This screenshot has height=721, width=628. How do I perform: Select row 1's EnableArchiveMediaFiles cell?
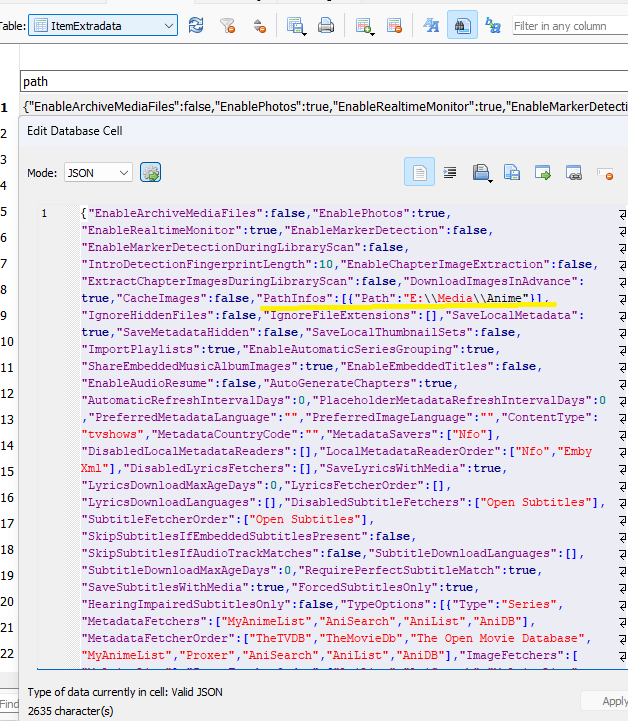click(324, 107)
